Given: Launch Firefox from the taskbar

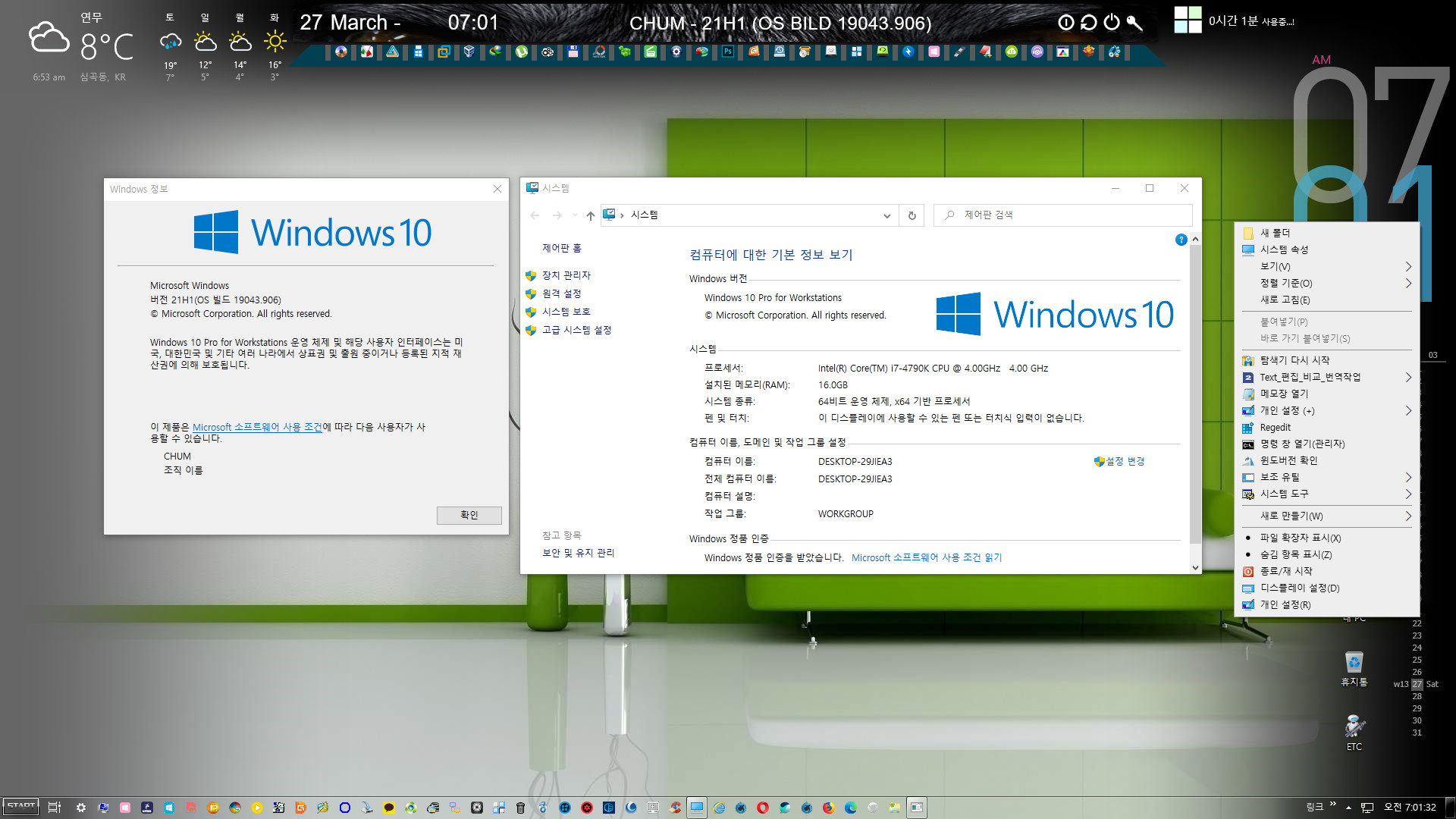Looking at the screenshot, I should pyautogui.click(x=829, y=808).
